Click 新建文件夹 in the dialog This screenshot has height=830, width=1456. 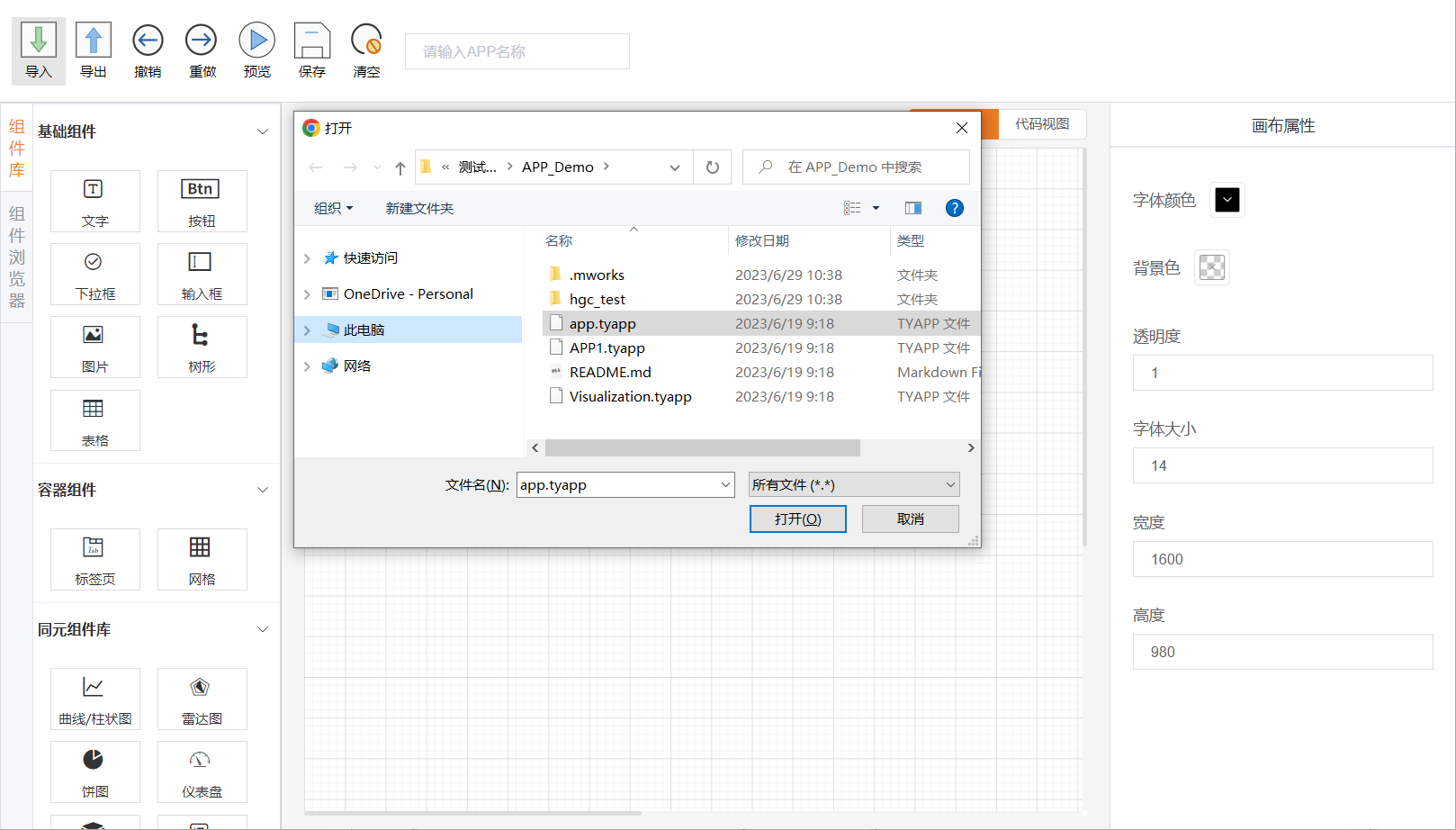pos(419,208)
